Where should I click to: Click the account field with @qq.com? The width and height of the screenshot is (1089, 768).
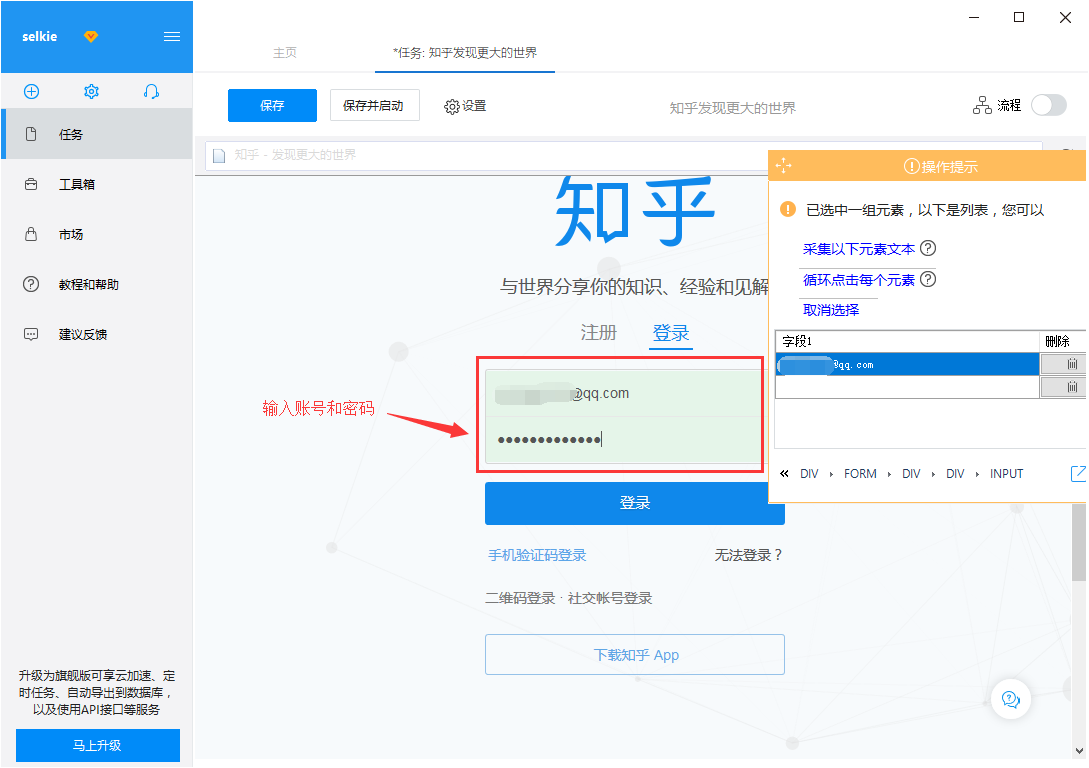[623, 394]
